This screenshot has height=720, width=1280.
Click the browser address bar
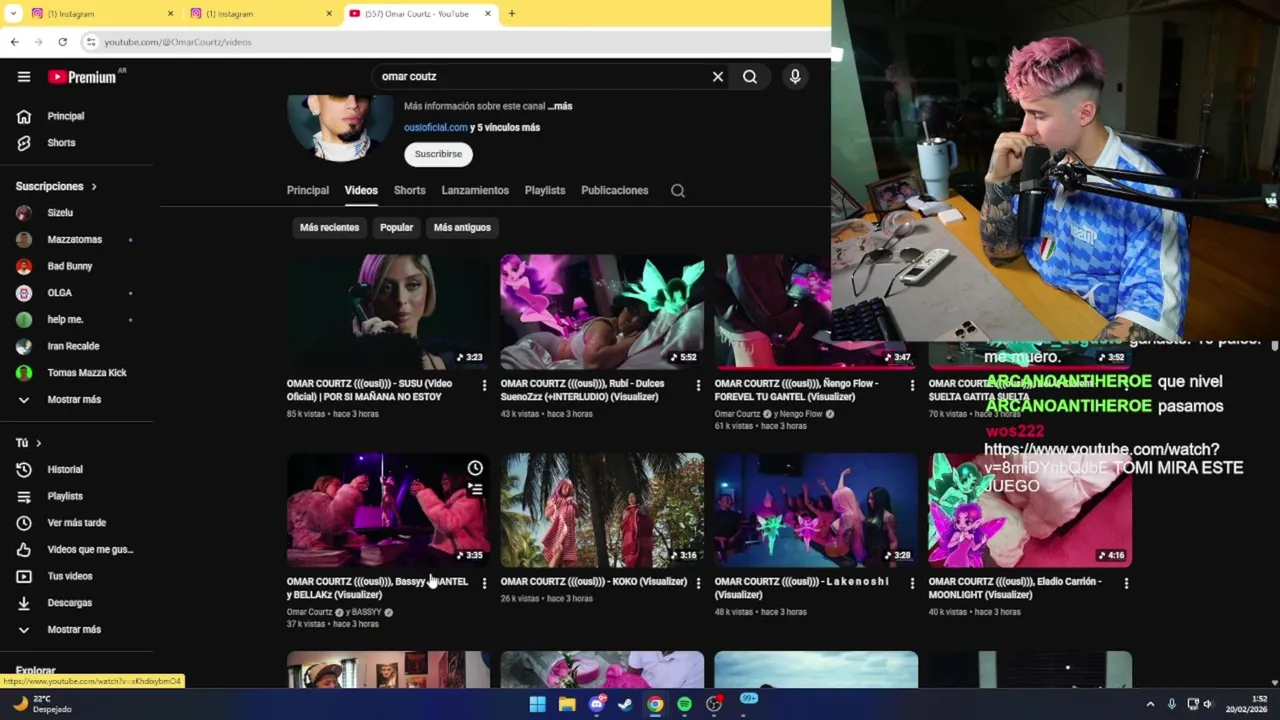[450, 42]
